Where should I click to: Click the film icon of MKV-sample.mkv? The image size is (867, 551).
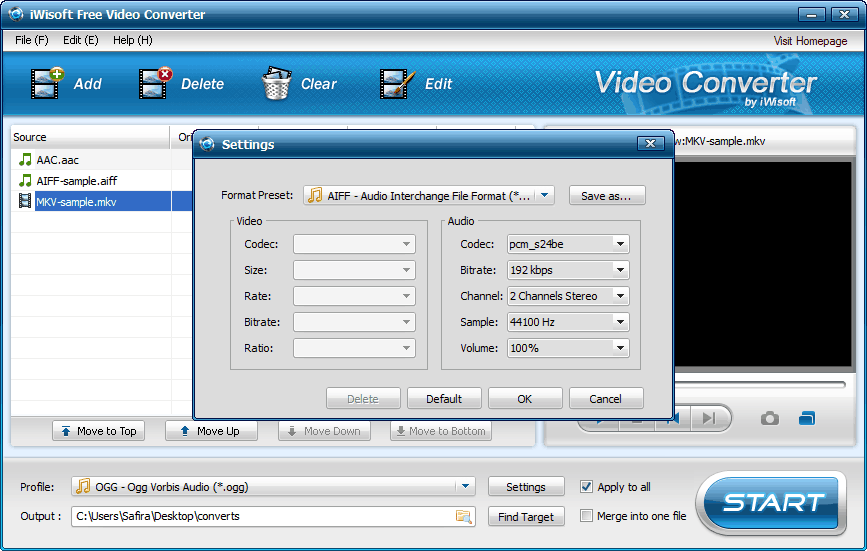pyautogui.click(x=25, y=201)
